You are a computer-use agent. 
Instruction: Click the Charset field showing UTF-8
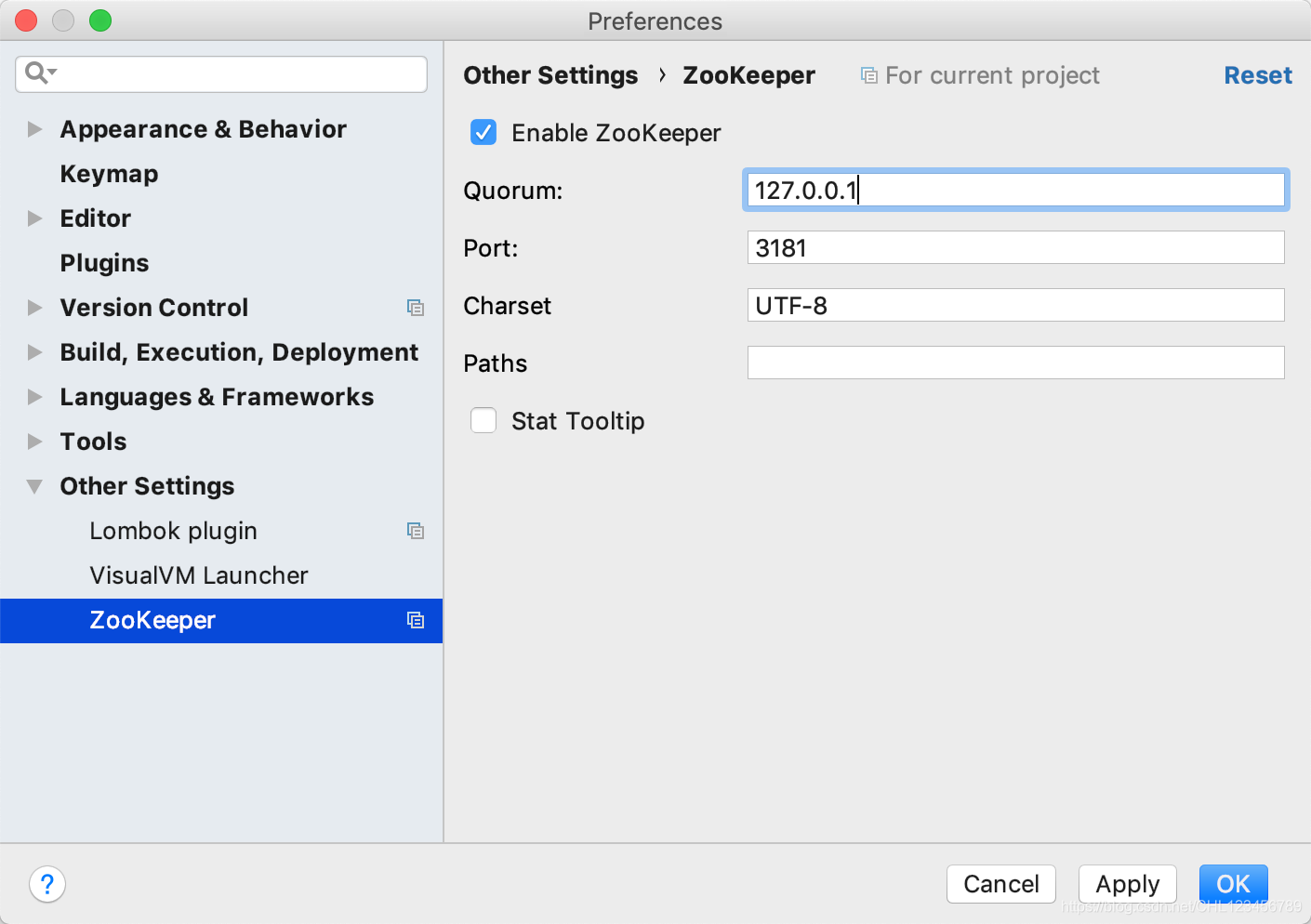pyautogui.click(x=1015, y=305)
